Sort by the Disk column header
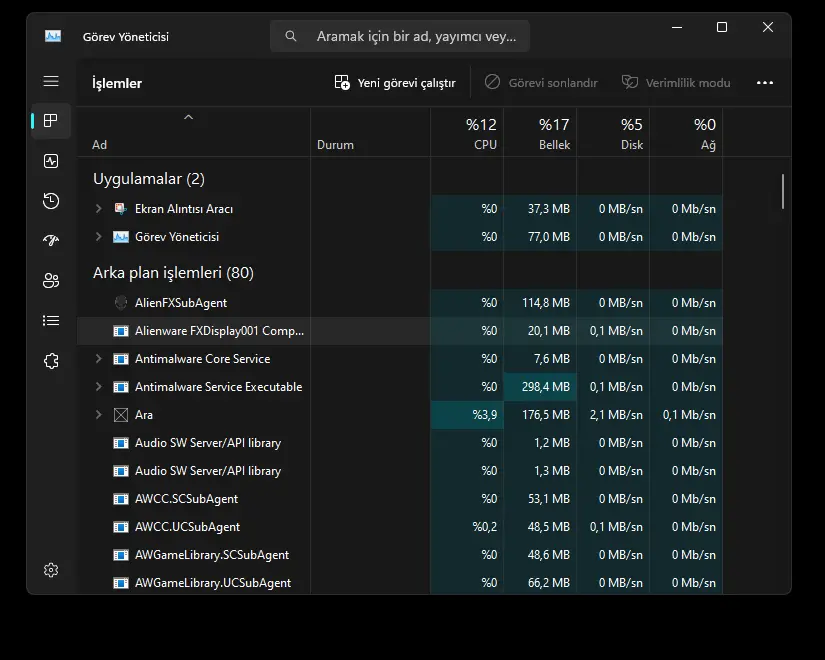Image resolution: width=825 pixels, height=660 pixels. pyautogui.click(x=613, y=133)
